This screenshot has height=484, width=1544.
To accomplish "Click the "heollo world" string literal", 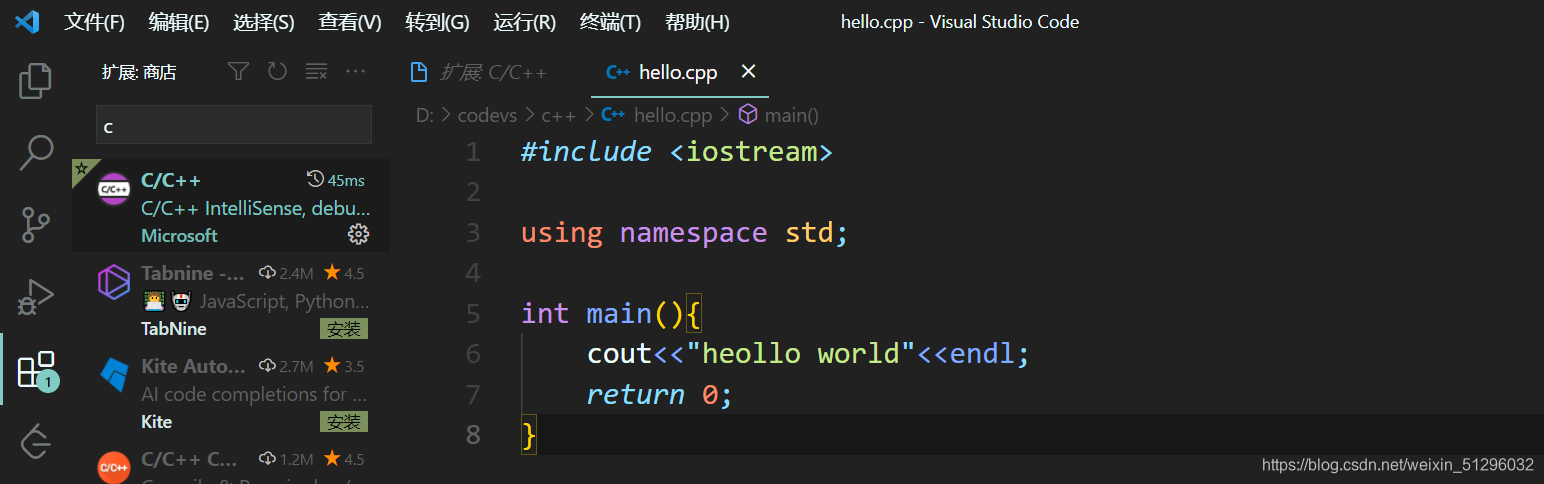I will pos(802,353).
